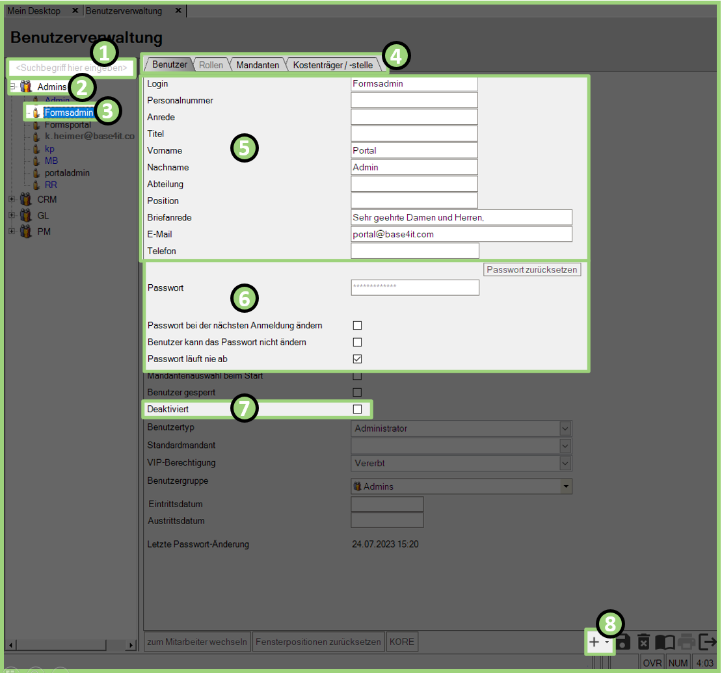Click 'zum Mitarbeiter wechseln' button
Image resolution: width=722 pixels, height=673 pixels.
[196, 641]
